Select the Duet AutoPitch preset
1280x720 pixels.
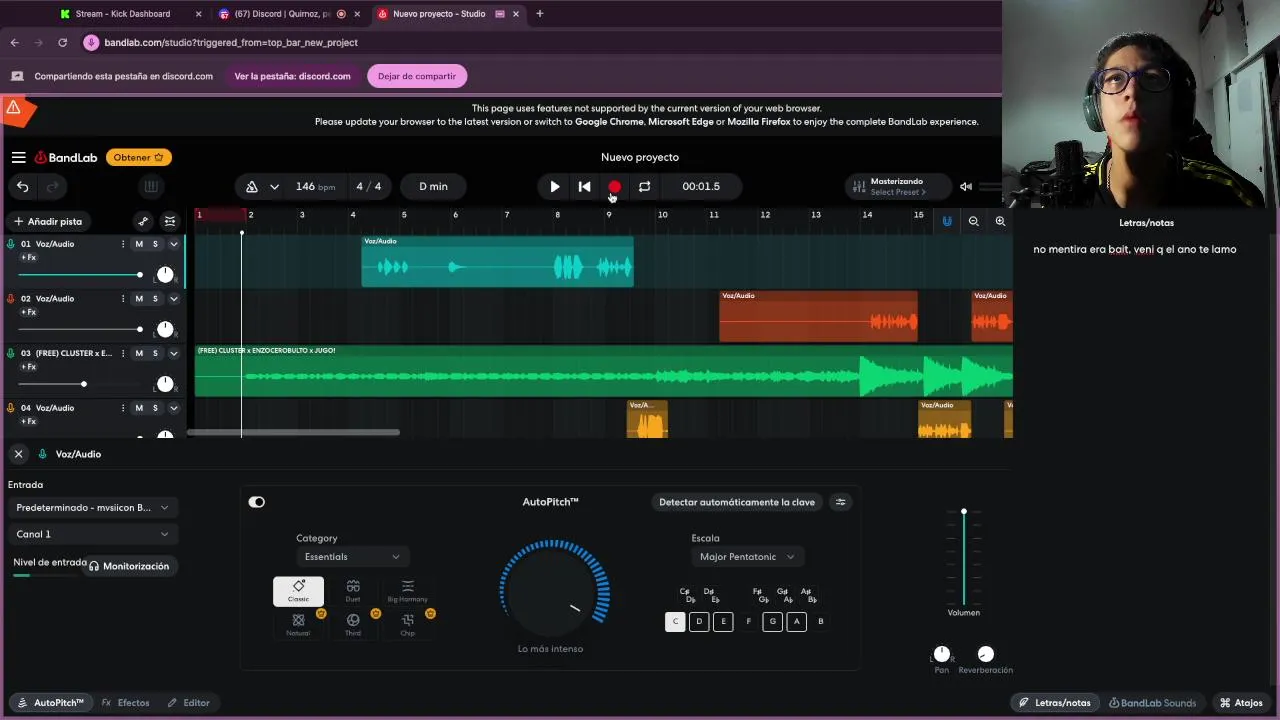pos(353,591)
